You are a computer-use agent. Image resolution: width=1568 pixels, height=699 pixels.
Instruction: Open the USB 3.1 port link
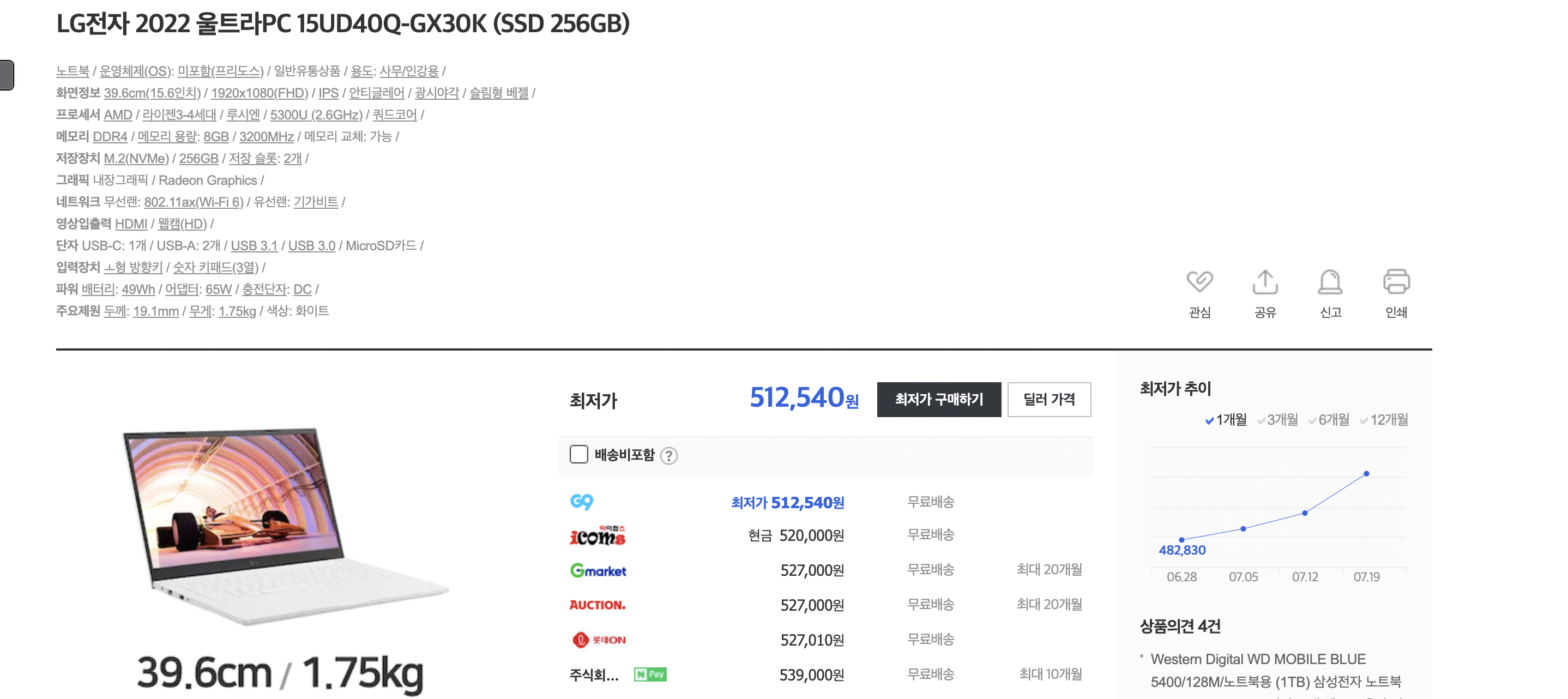[254, 245]
